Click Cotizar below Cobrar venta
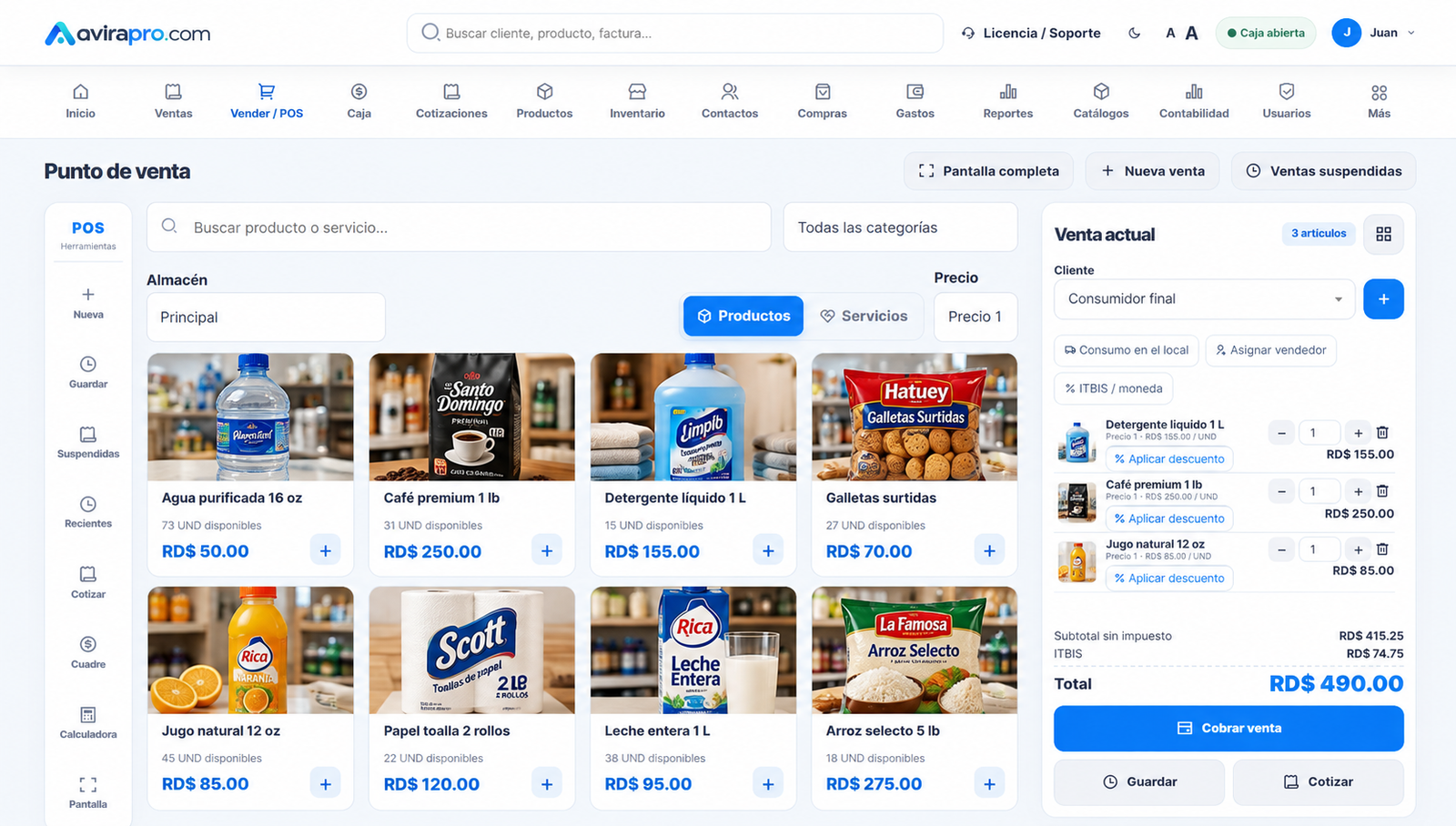Image resolution: width=1456 pixels, height=826 pixels. point(1318,781)
